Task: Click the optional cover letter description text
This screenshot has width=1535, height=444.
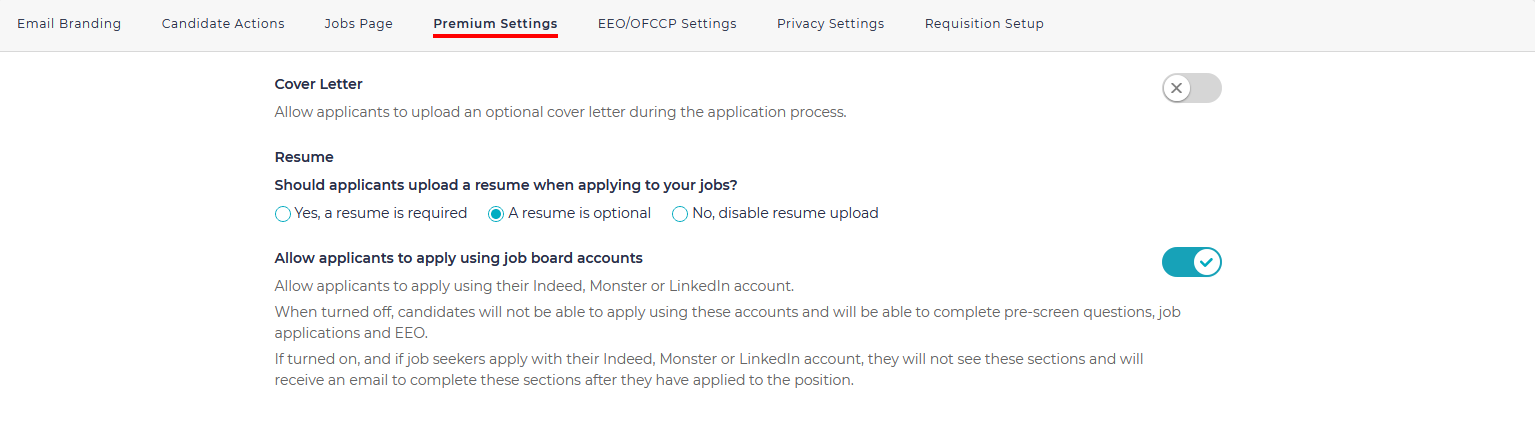Action: tap(560, 112)
